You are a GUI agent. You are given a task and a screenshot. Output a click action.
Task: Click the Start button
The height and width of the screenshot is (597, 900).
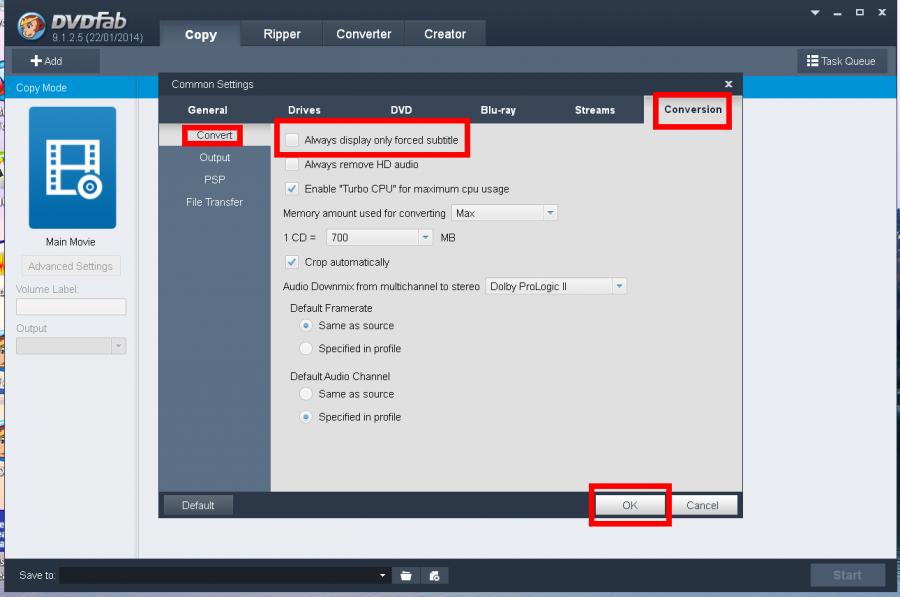847,575
